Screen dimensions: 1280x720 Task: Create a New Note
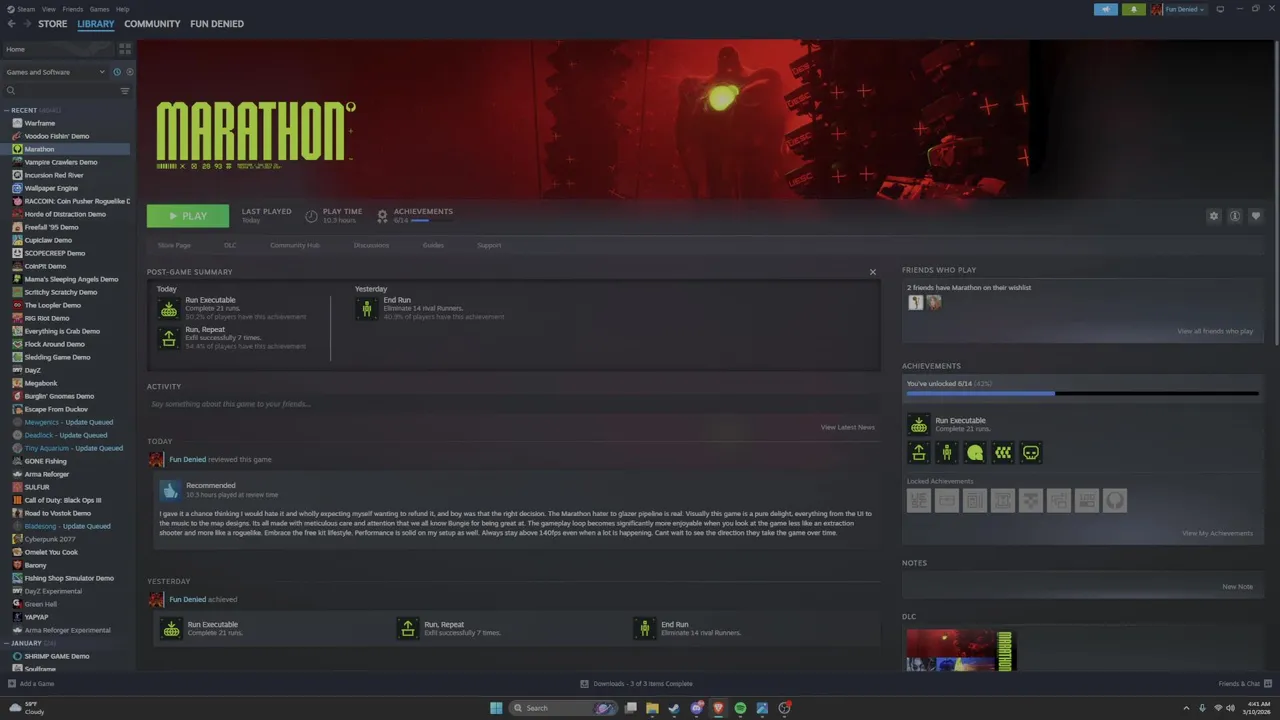coord(1237,587)
